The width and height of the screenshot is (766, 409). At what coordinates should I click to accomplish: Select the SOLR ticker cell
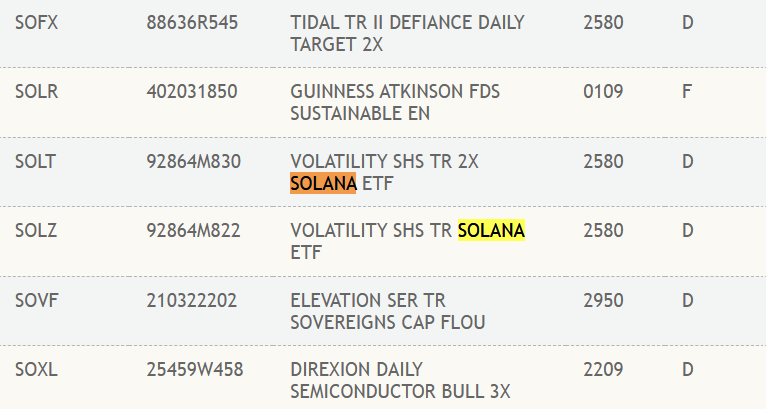(x=37, y=92)
